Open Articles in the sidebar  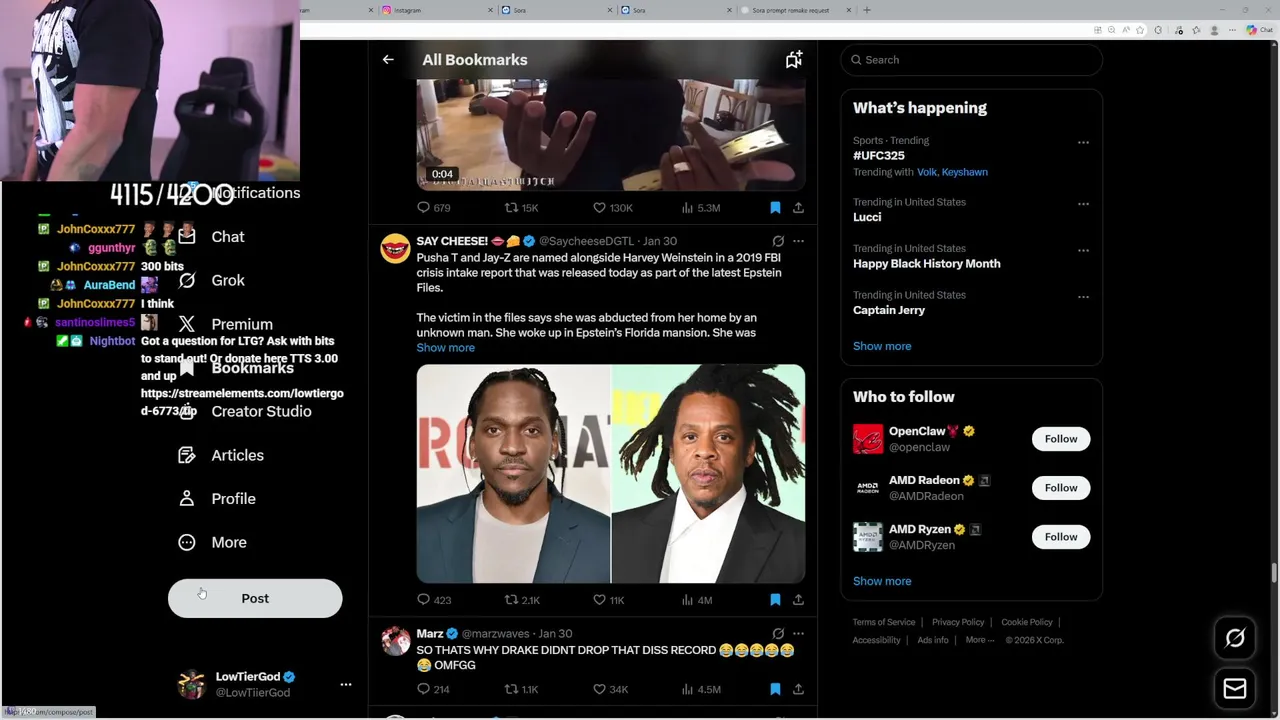tap(221, 455)
